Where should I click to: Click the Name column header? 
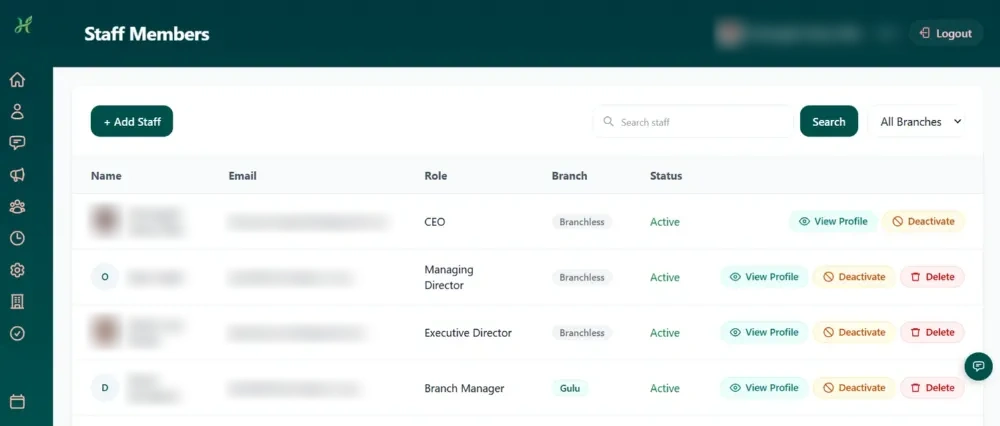tap(106, 176)
